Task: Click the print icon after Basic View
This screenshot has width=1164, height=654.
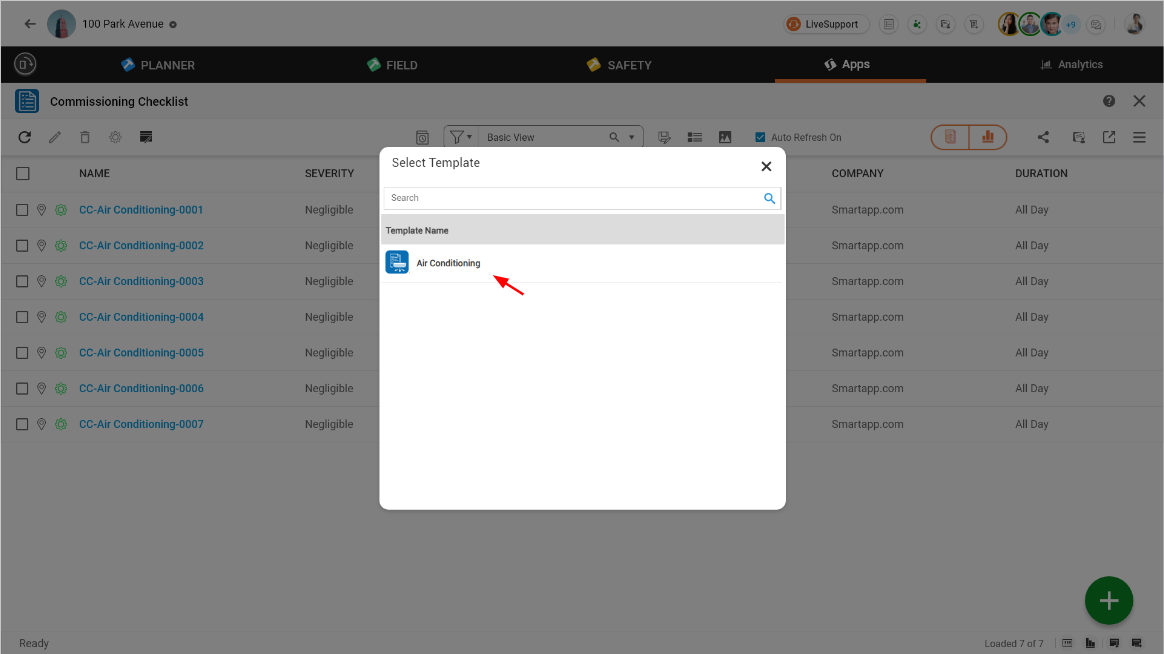Action: point(664,137)
